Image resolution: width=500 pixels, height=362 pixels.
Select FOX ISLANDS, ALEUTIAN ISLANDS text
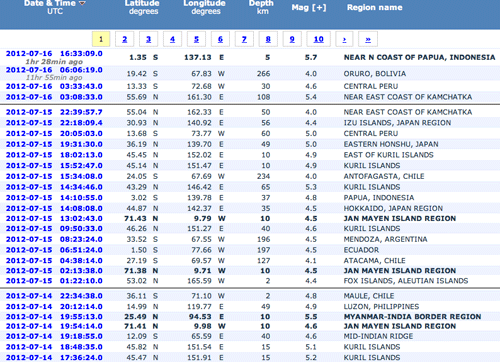406,281
